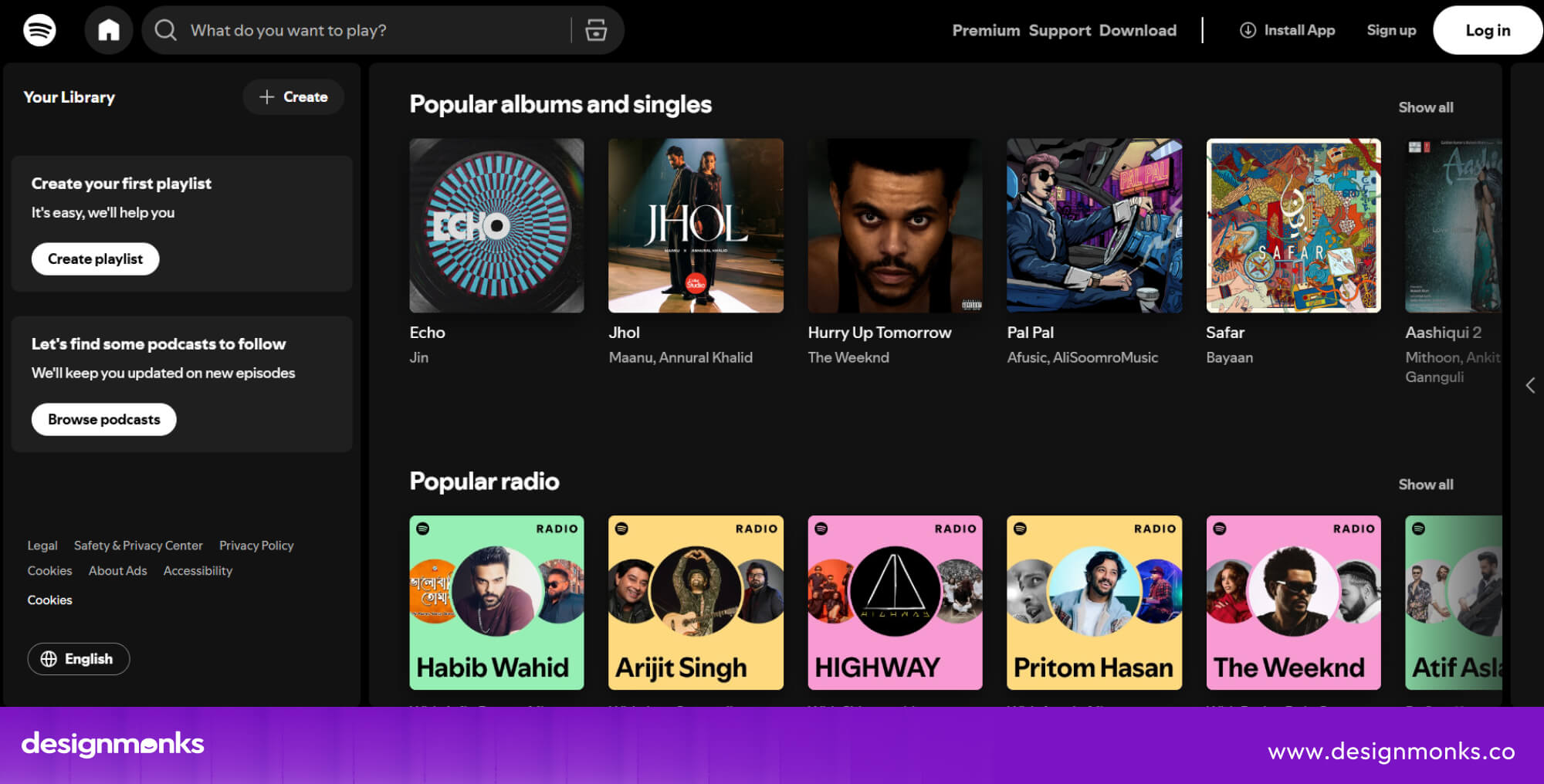Click the Jhol album title

624,333
